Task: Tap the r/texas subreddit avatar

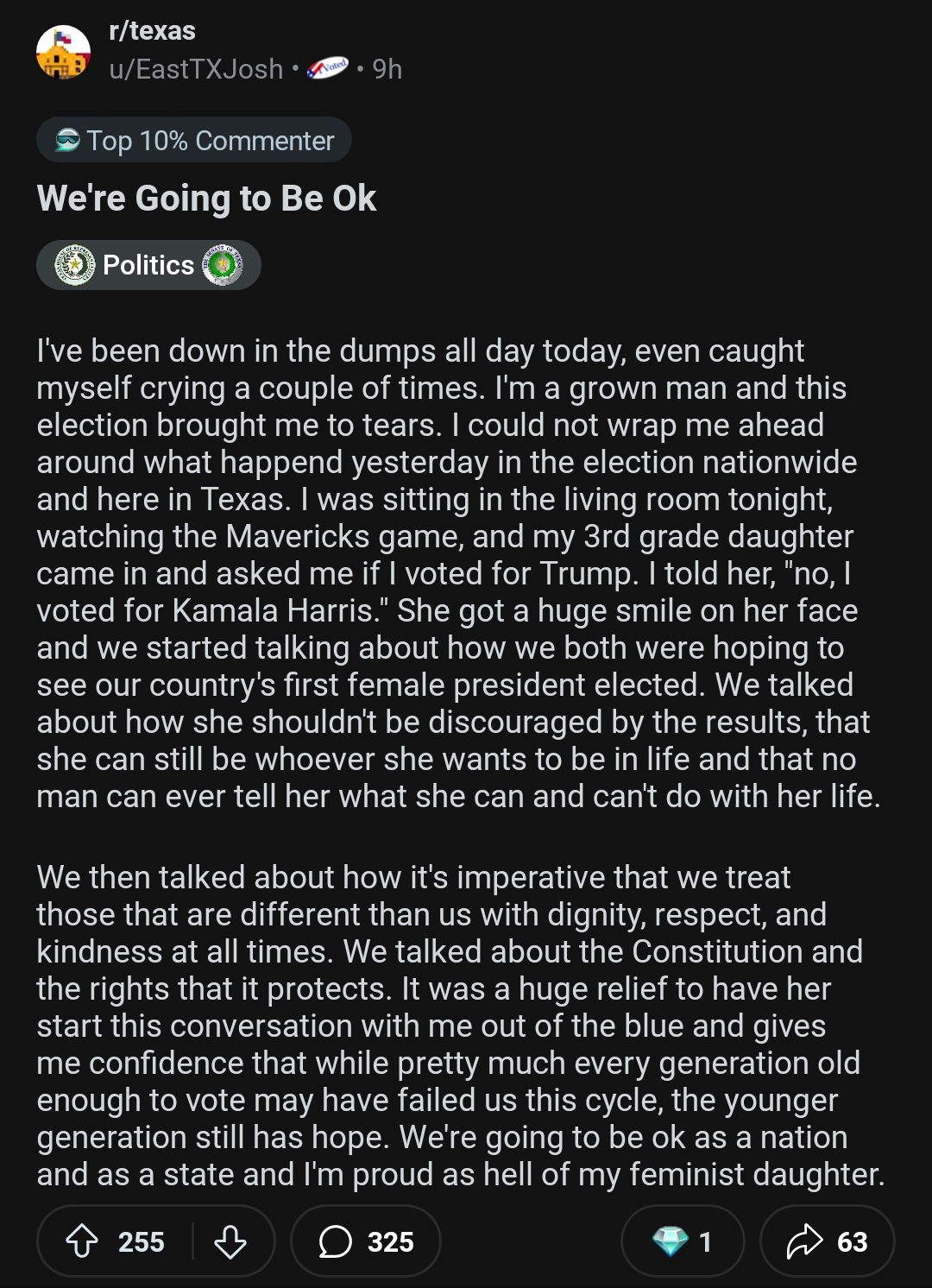Action: 63,51
